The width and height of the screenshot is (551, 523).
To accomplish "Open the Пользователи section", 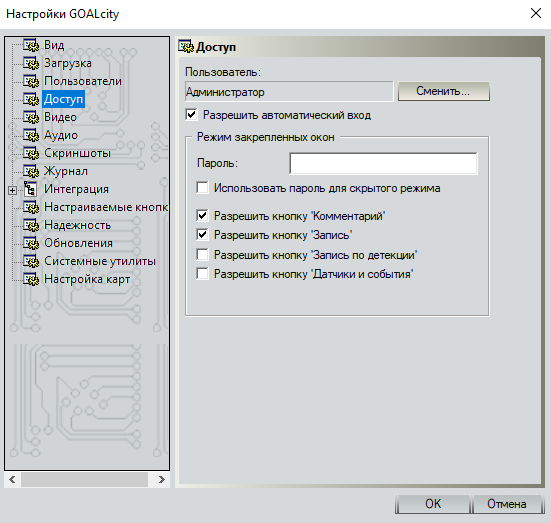I will [83, 81].
